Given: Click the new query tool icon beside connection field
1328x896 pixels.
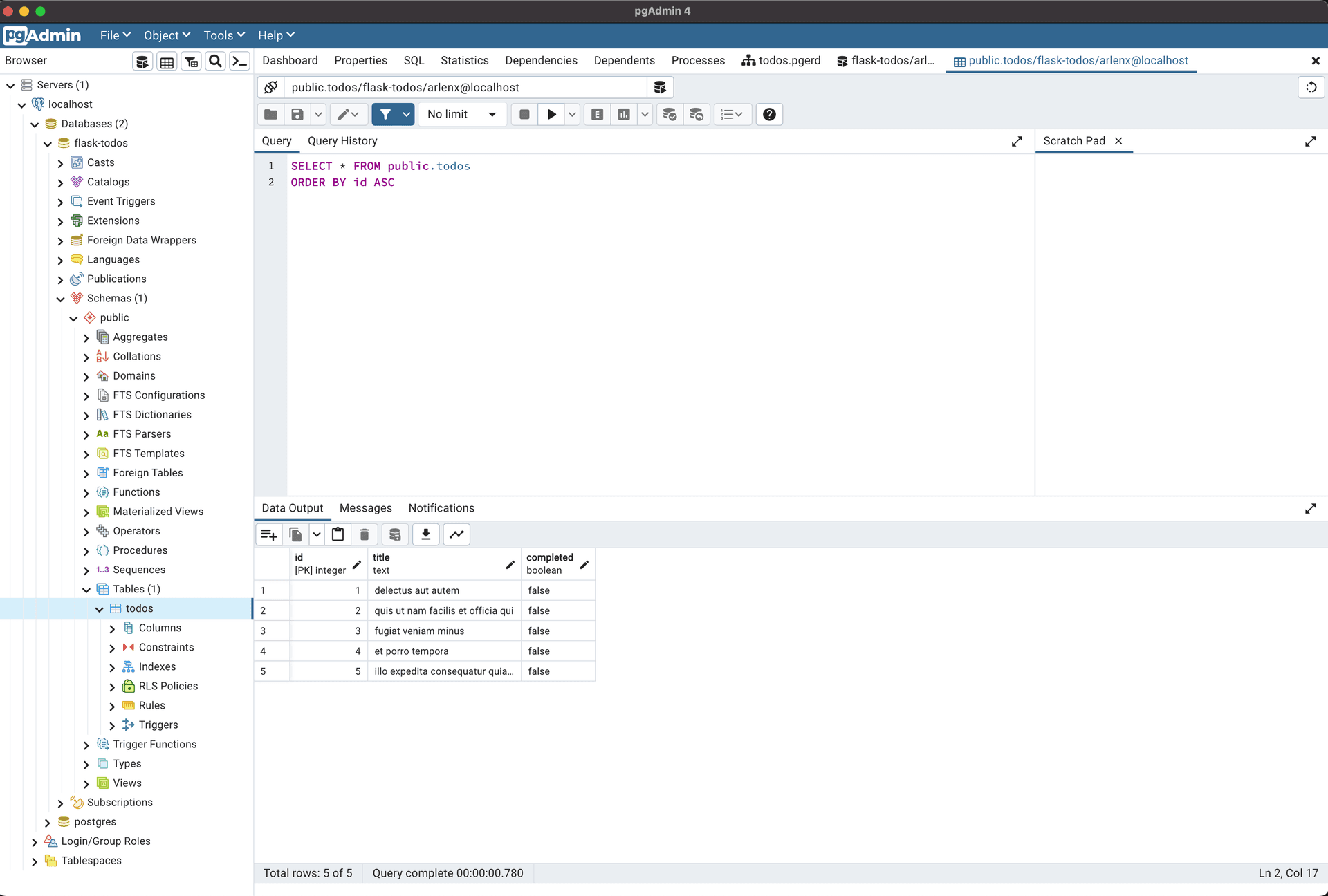Looking at the screenshot, I should [660, 88].
